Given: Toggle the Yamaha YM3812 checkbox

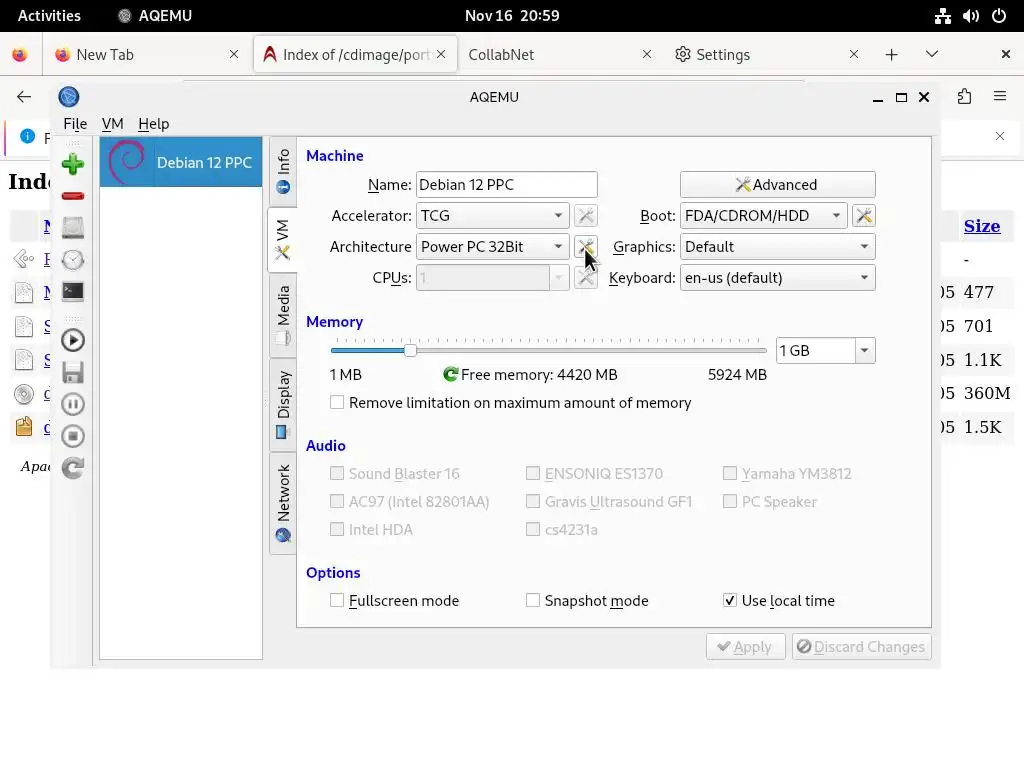Looking at the screenshot, I should [730, 473].
